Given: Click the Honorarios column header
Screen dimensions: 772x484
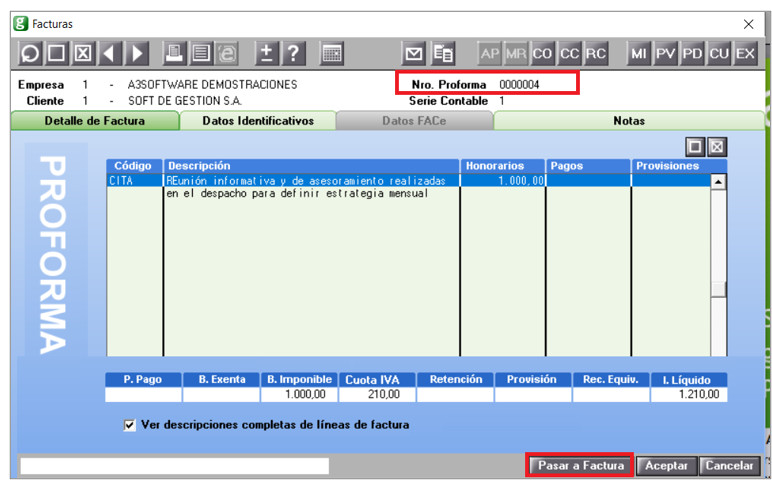Looking at the screenshot, I should (503, 166).
